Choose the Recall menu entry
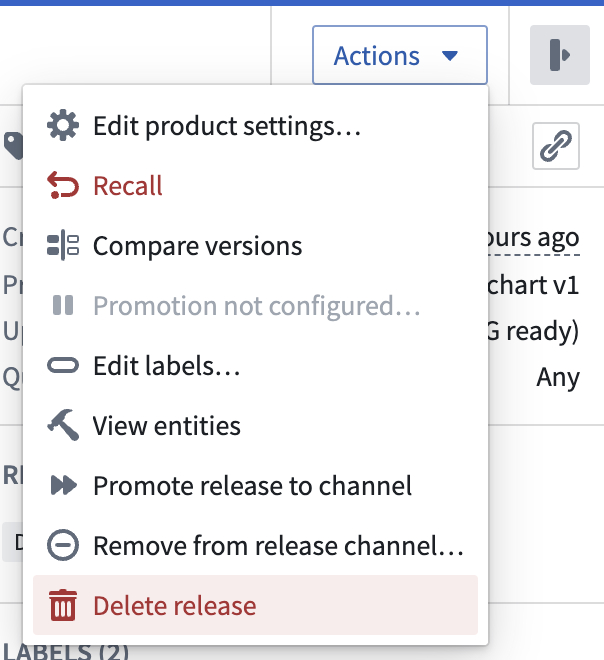Image resolution: width=604 pixels, height=660 pixels. point(255,186)
